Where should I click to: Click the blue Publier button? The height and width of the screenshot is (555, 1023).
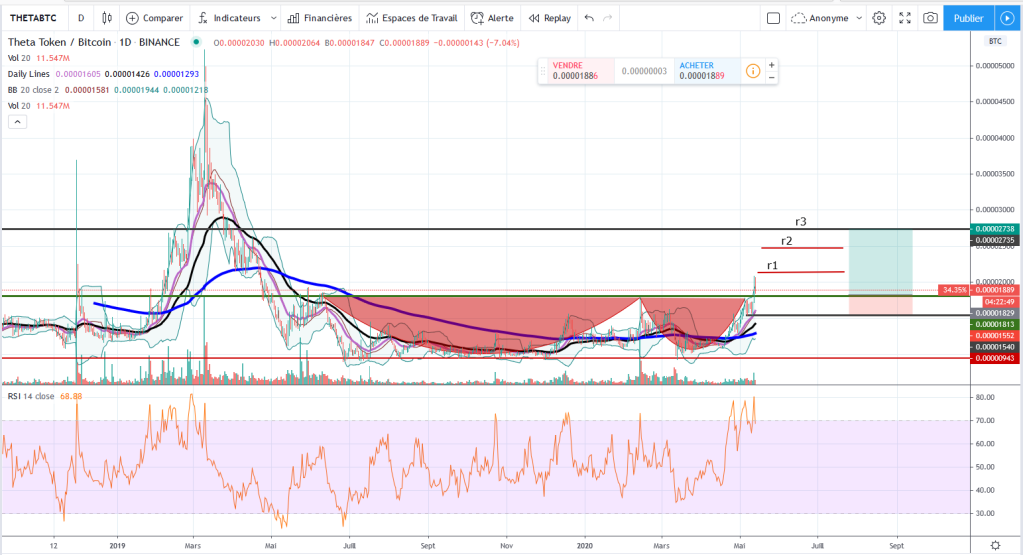(968, 18)
